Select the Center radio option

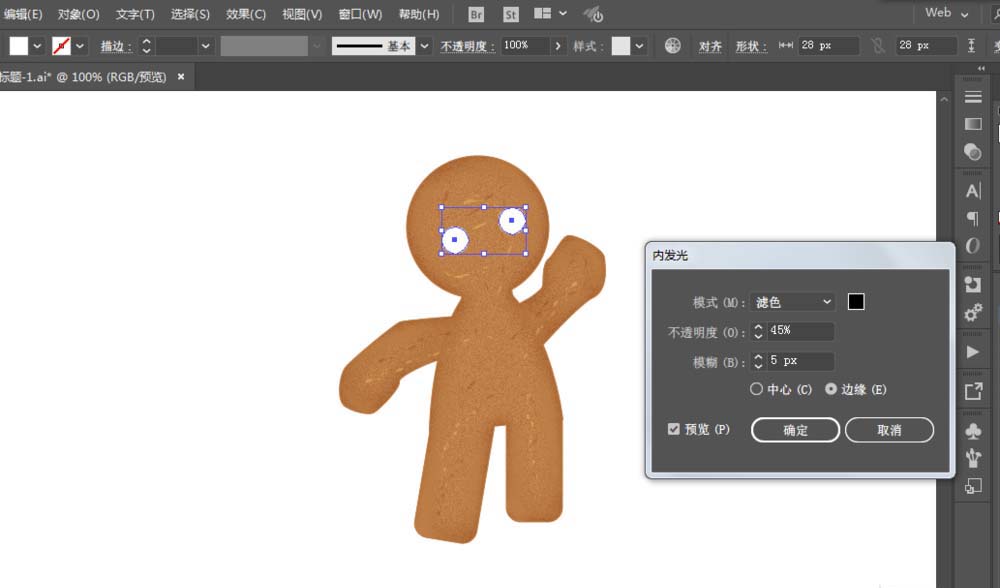click(x=756, y=389)
